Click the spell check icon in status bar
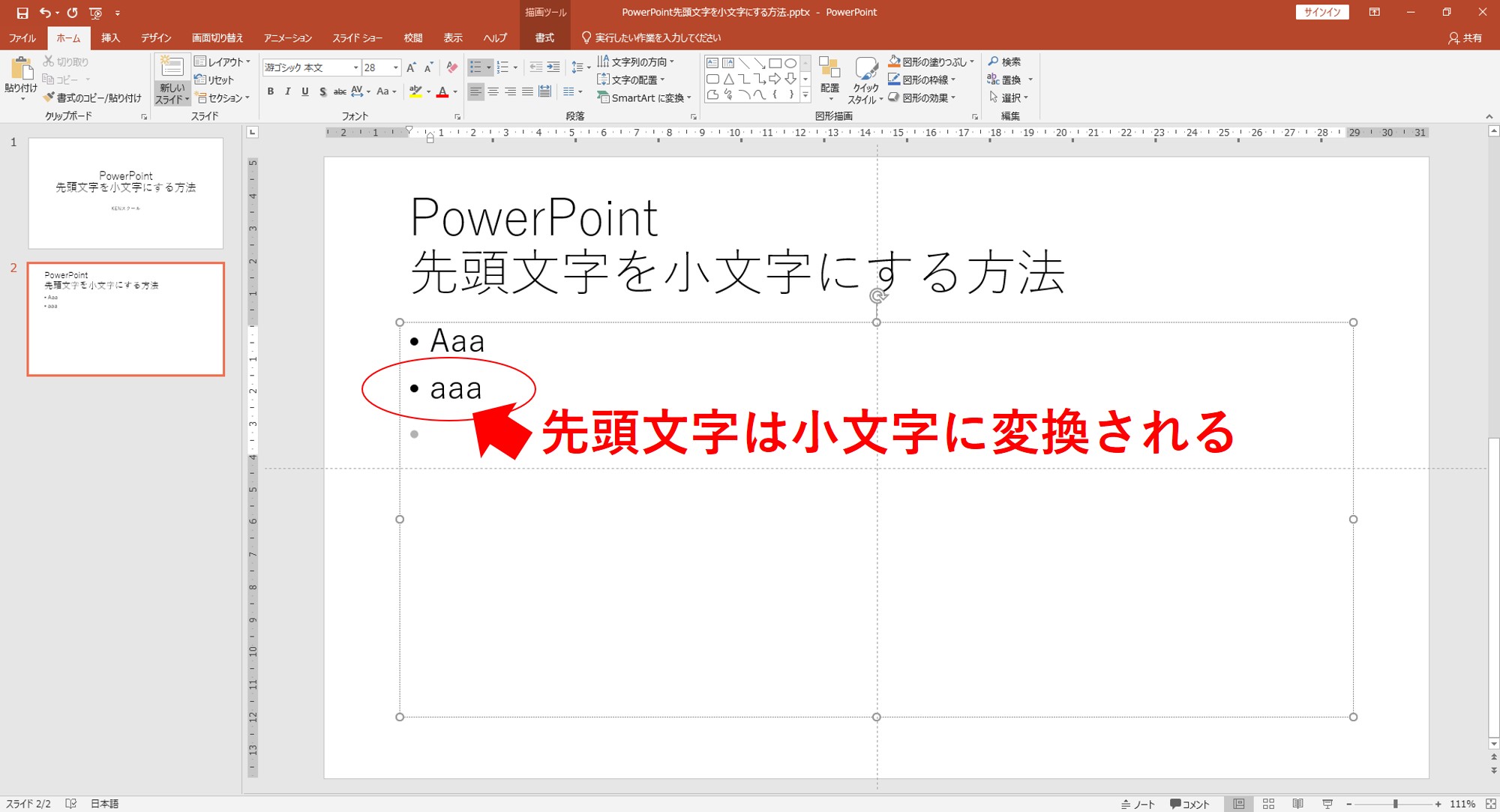The image size is (1500, 812). [x=71, y=804]
